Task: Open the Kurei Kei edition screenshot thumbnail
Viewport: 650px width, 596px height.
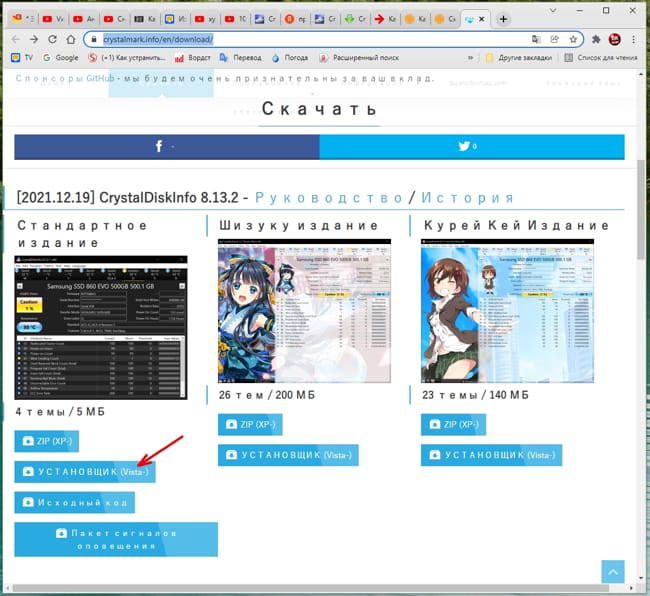Action: pyautogui.click(x=507, y=311)
